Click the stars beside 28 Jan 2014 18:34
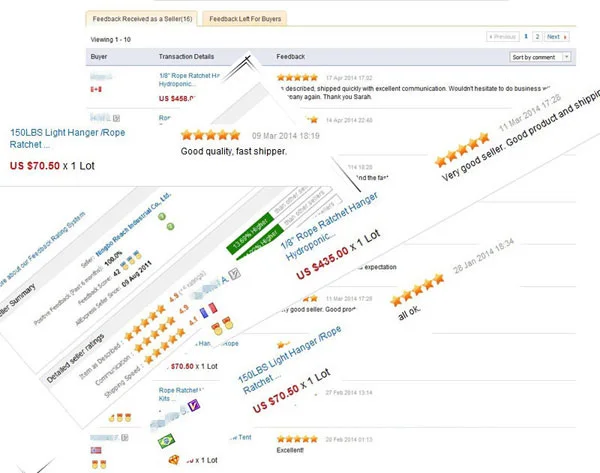600x473 pixels. pyautogui.click(x=417, y=290)
